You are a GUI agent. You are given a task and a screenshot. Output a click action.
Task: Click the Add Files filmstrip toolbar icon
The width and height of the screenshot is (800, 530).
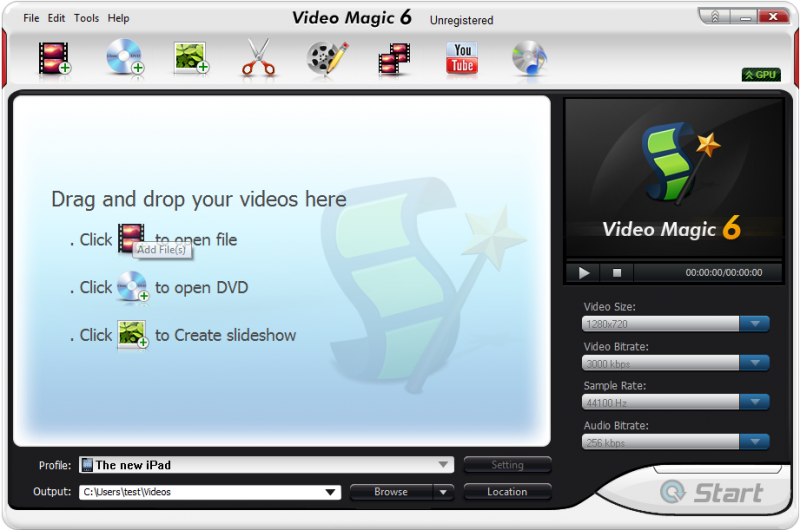point(55,59)
